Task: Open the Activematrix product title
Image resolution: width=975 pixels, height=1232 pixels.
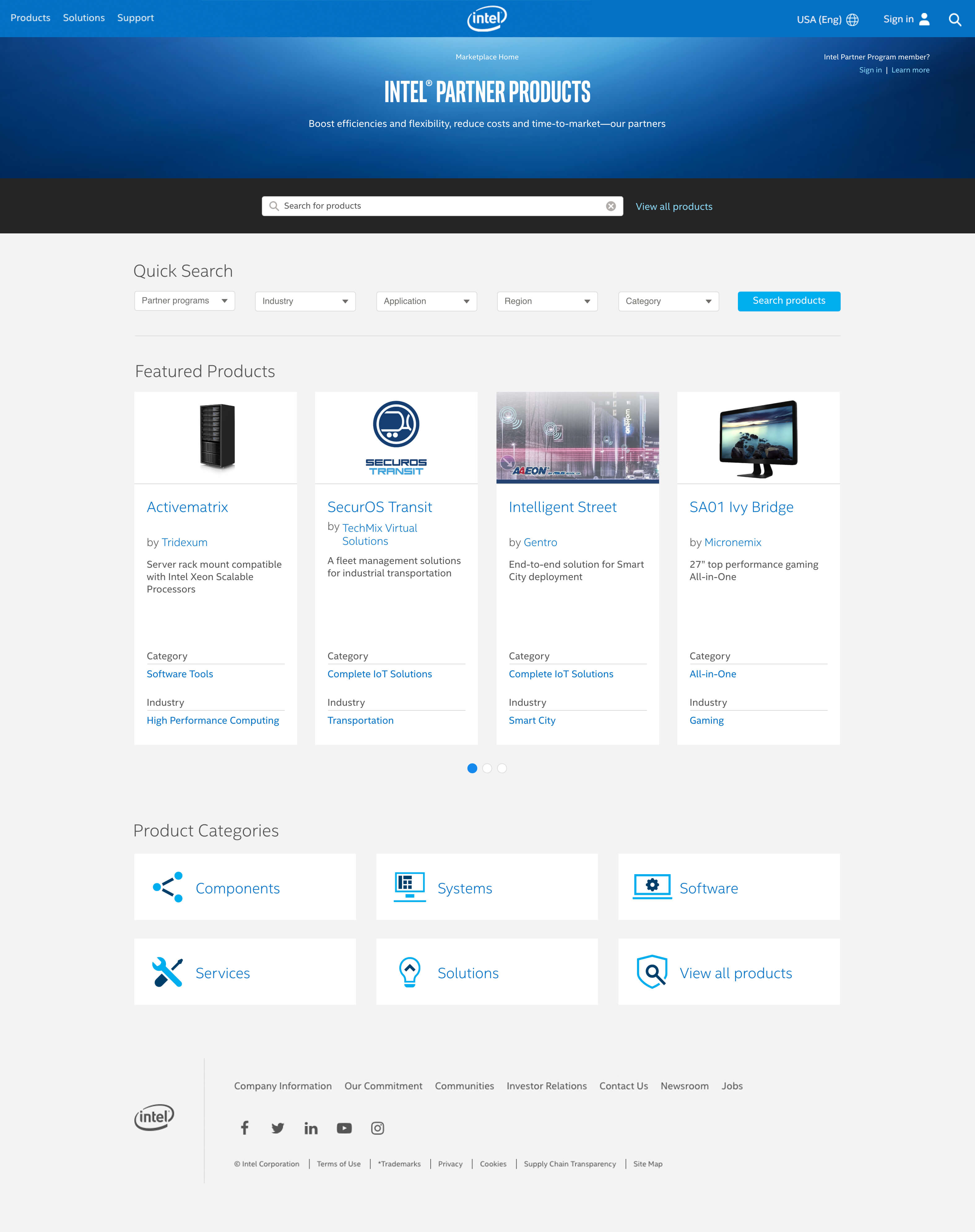Action: (x=187, y=507)
